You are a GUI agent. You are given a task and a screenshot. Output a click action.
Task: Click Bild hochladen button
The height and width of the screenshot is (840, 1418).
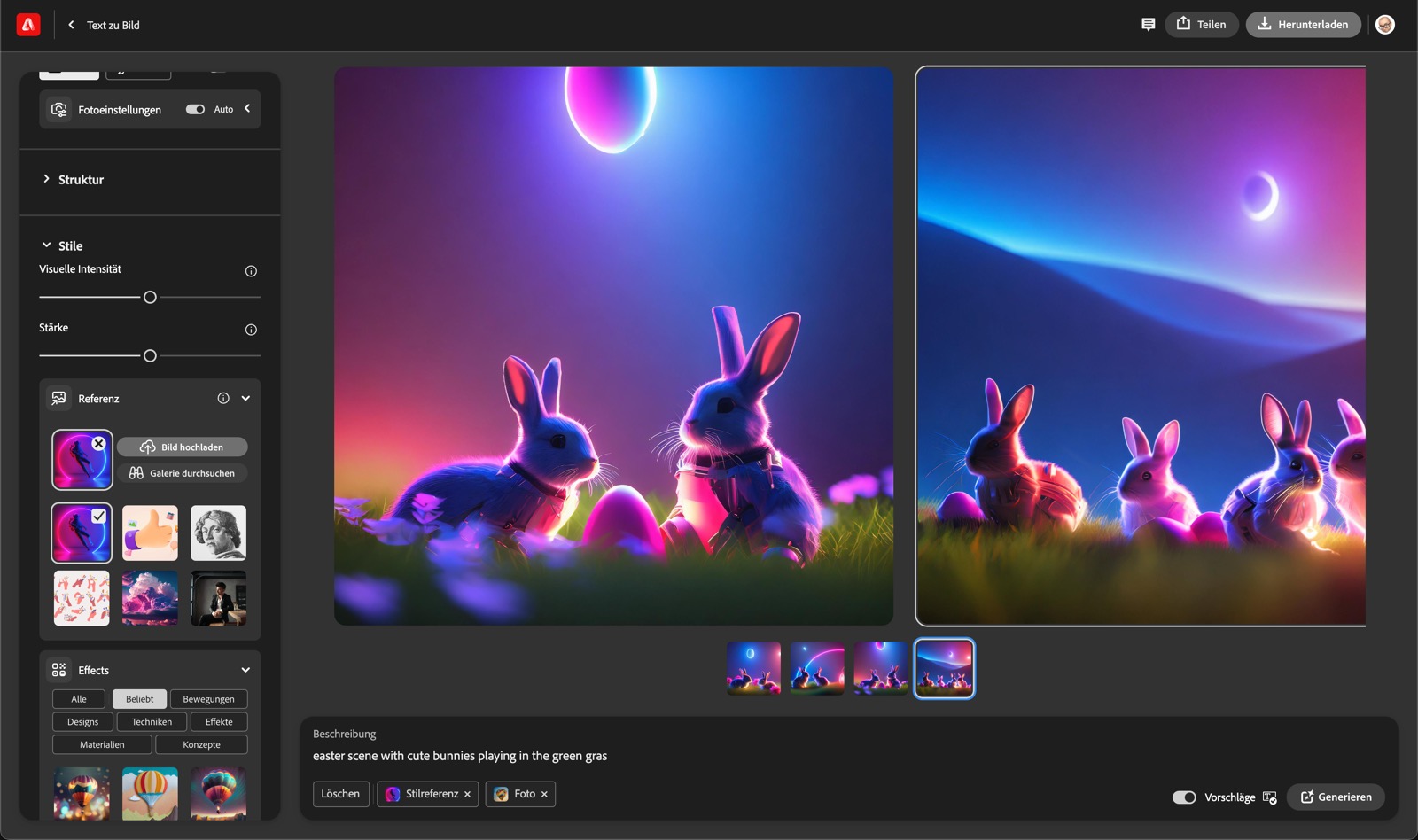pos(183,447)
